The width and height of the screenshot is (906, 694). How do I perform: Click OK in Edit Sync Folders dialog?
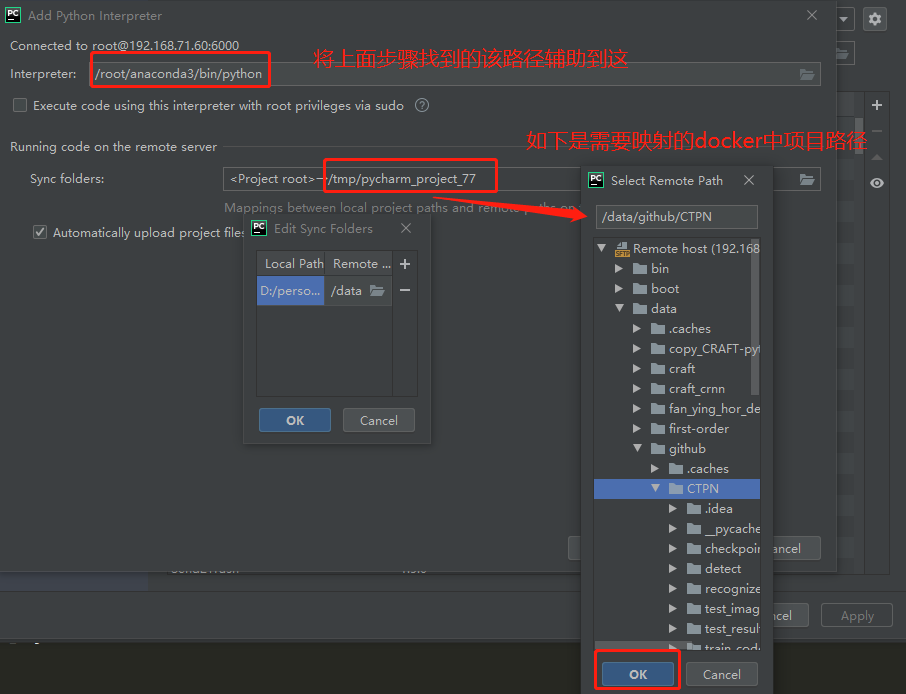coord(295,420)
